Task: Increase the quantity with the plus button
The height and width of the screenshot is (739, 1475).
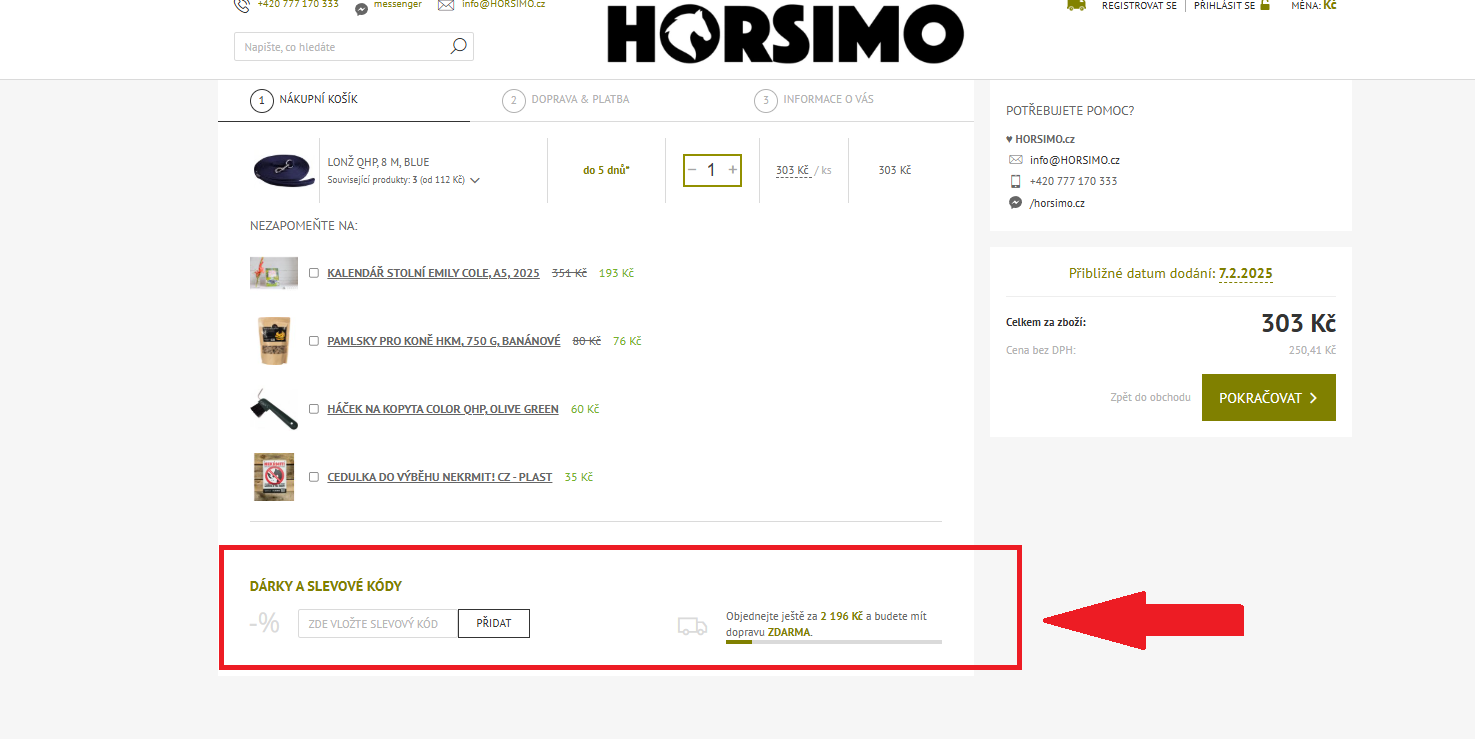Action: [733, 170]
